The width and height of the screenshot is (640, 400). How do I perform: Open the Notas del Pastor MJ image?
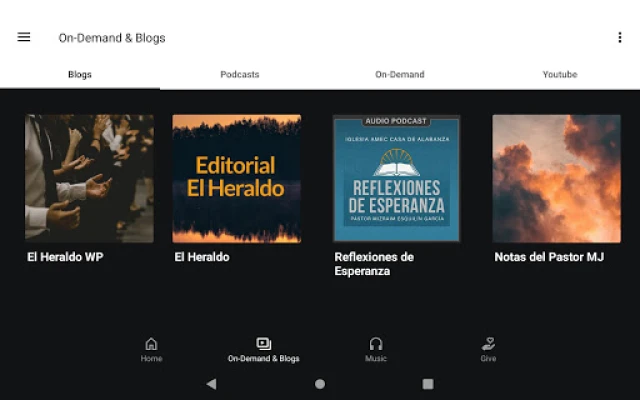coord(556,178)
